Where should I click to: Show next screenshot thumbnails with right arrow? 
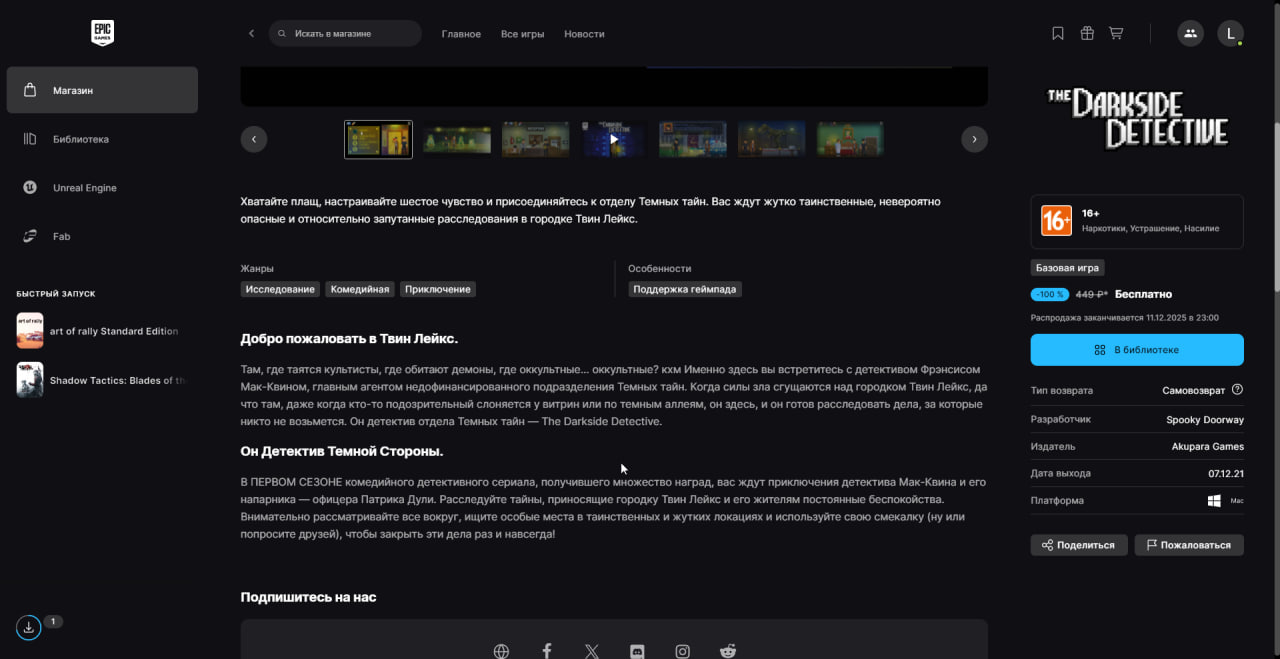point(974,139)
